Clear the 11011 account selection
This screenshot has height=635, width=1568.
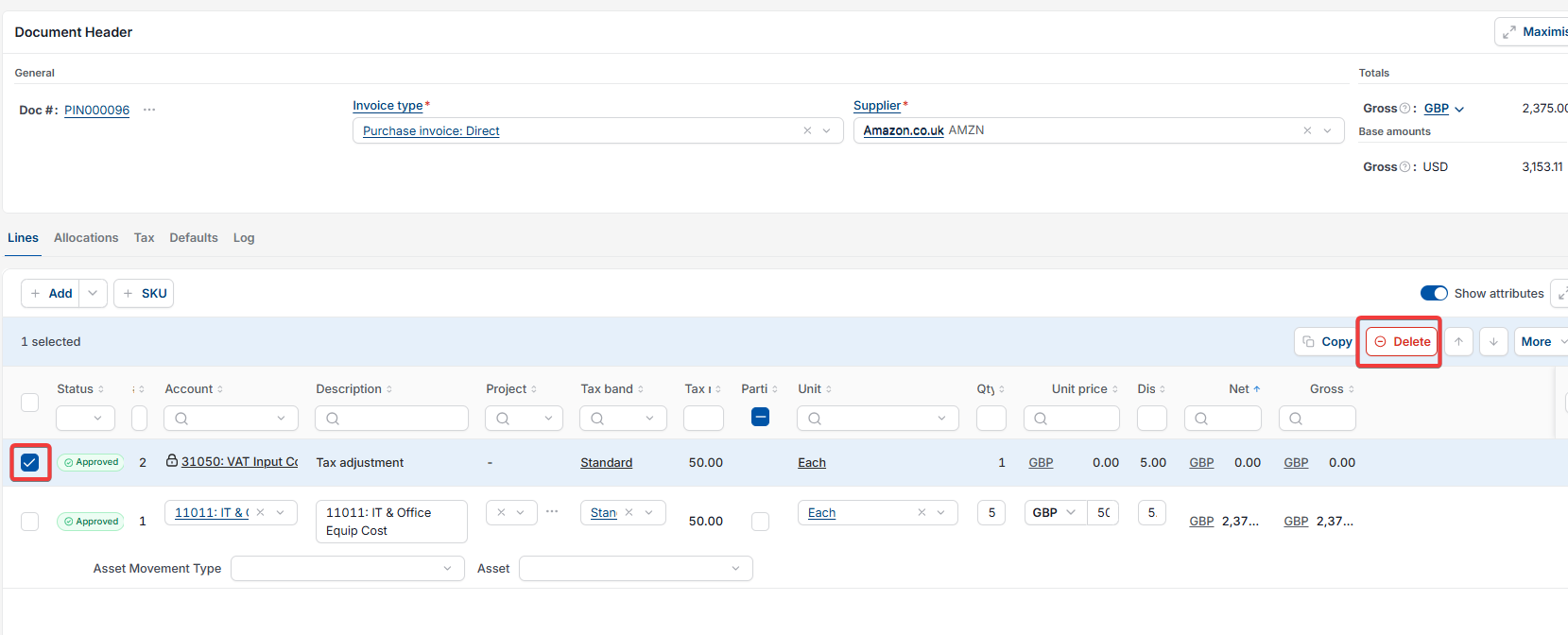click(260, 512)
